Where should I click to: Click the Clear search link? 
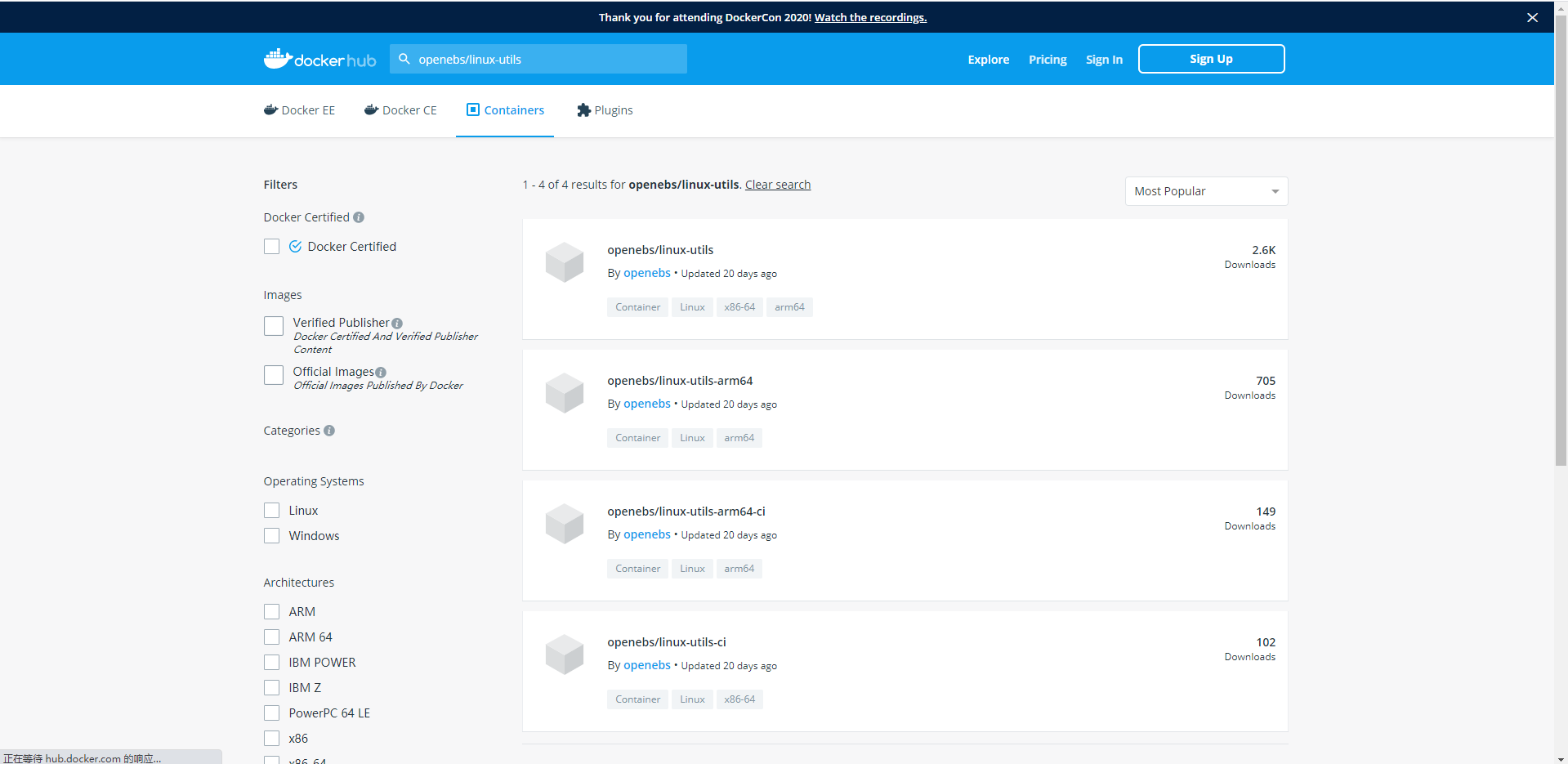coord(778,185)
